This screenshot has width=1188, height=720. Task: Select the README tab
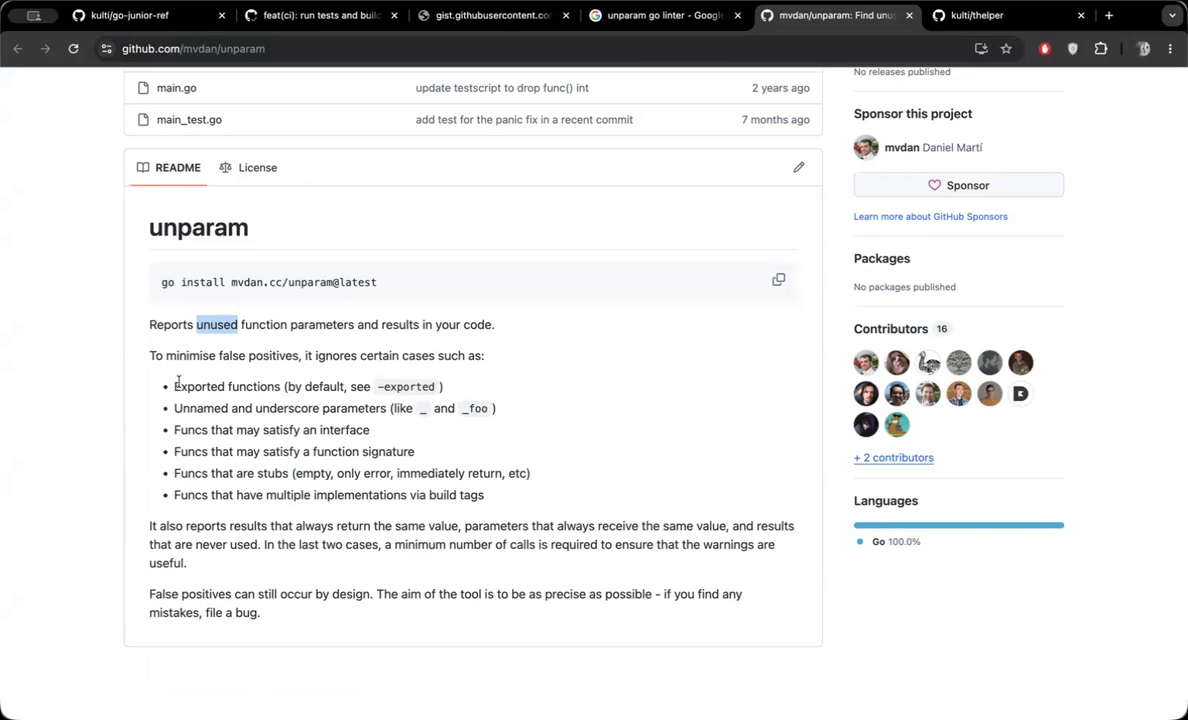tap(169, 167)
